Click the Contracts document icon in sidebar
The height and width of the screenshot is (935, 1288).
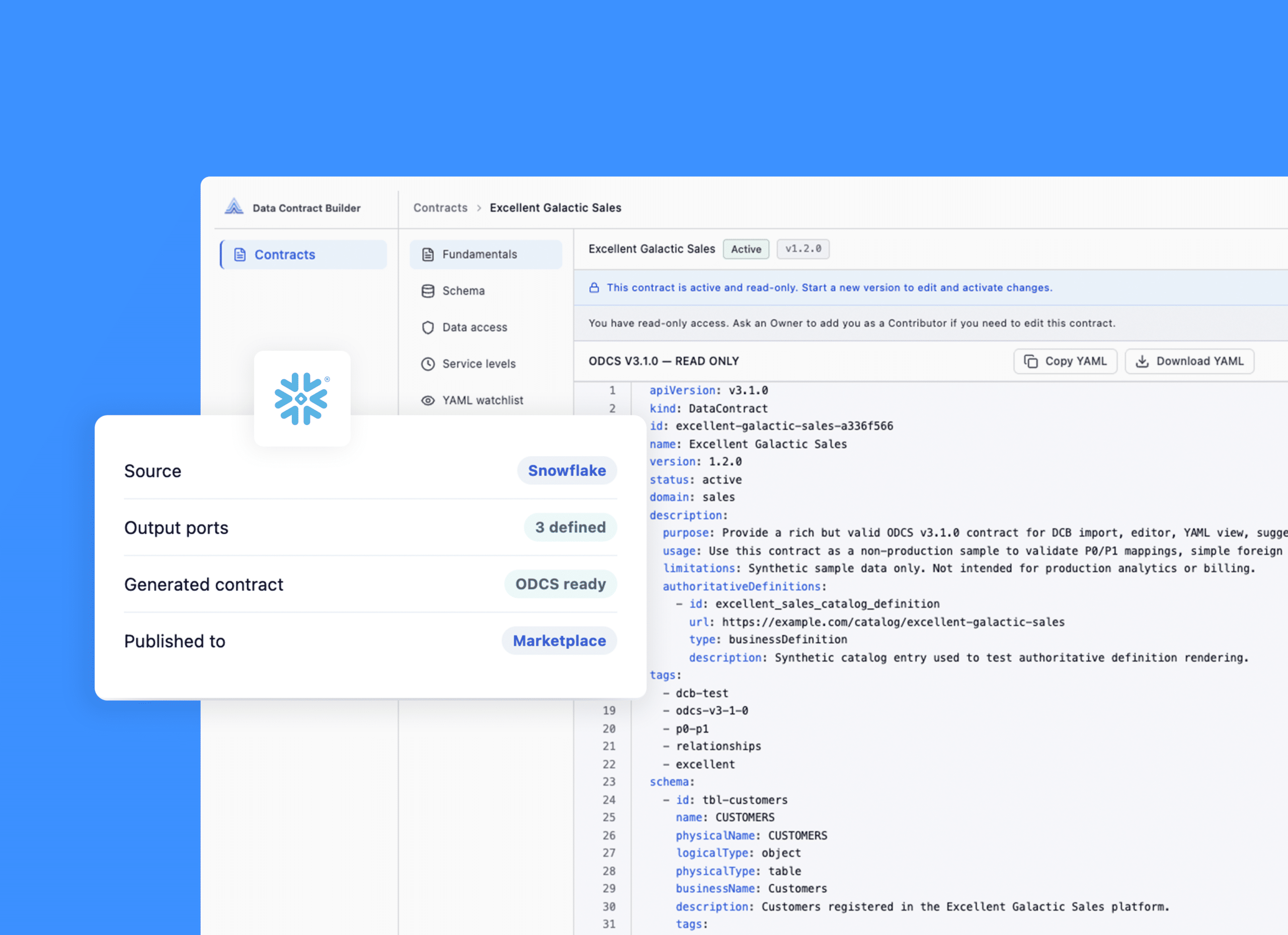(x=240, y=254)
